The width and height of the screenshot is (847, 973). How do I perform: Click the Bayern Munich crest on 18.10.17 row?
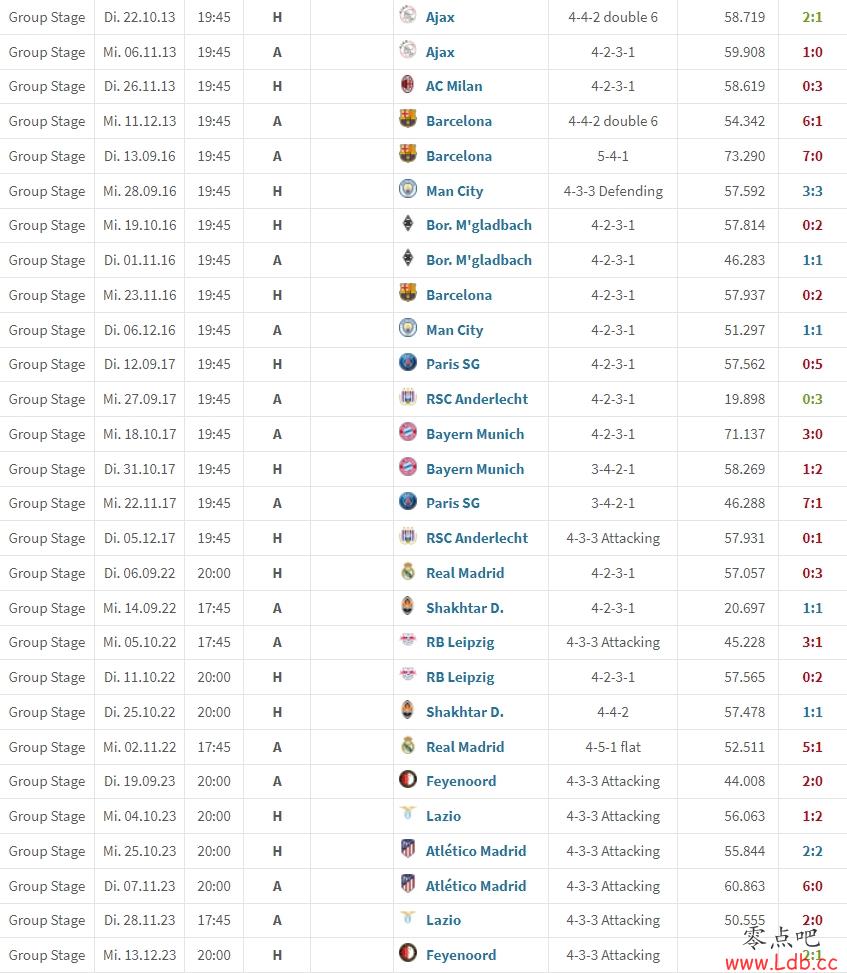[408, 432]
